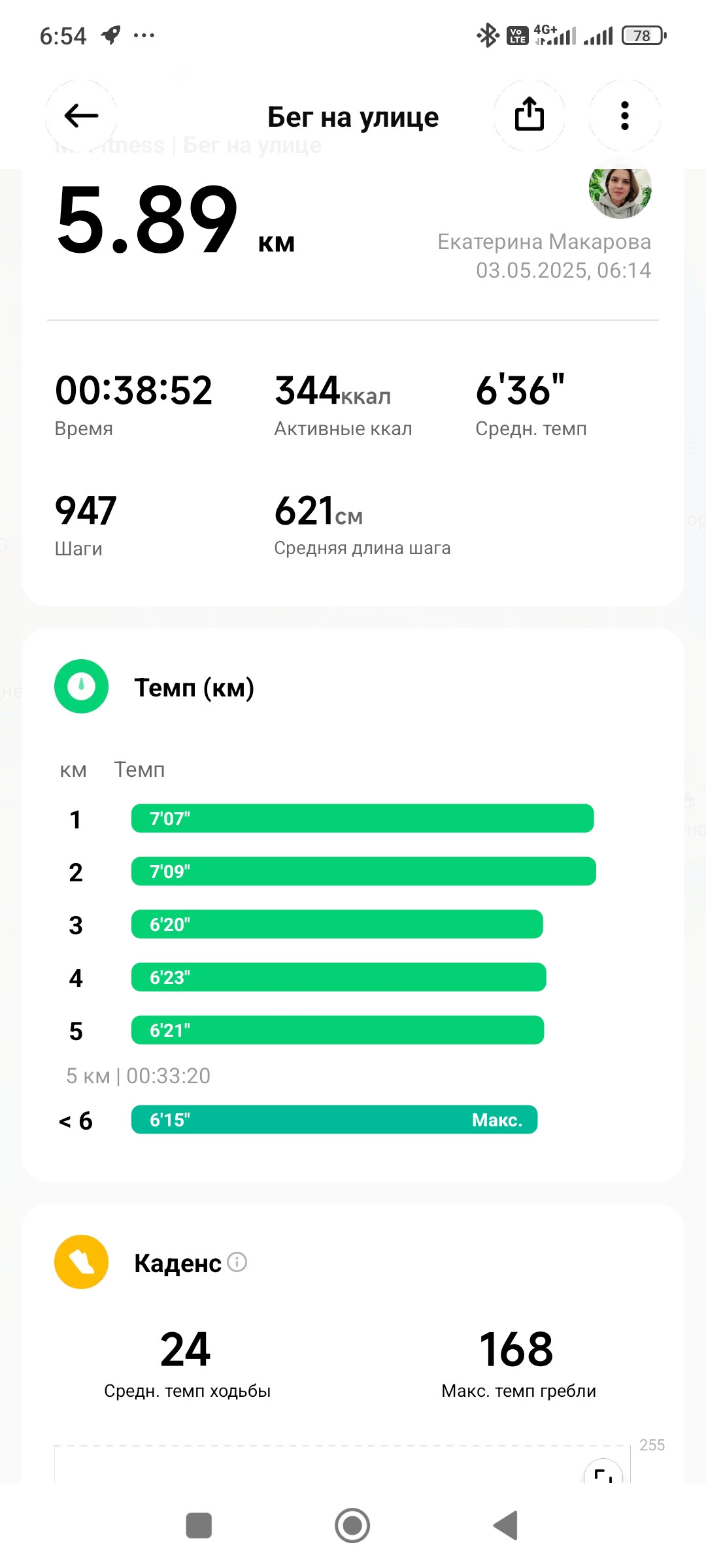706x1568 pixels.
Task: Open the Каденс info circle icon
Action: 237,1262
